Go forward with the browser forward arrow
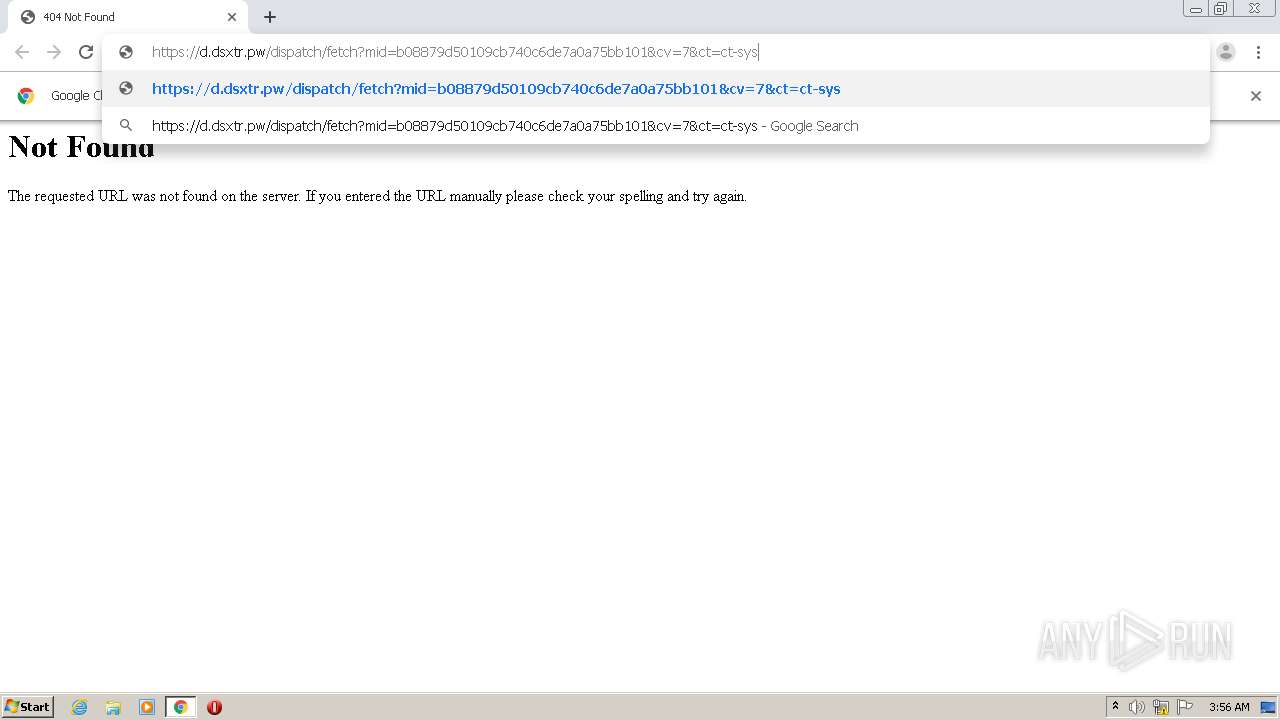 click(54, 52)
